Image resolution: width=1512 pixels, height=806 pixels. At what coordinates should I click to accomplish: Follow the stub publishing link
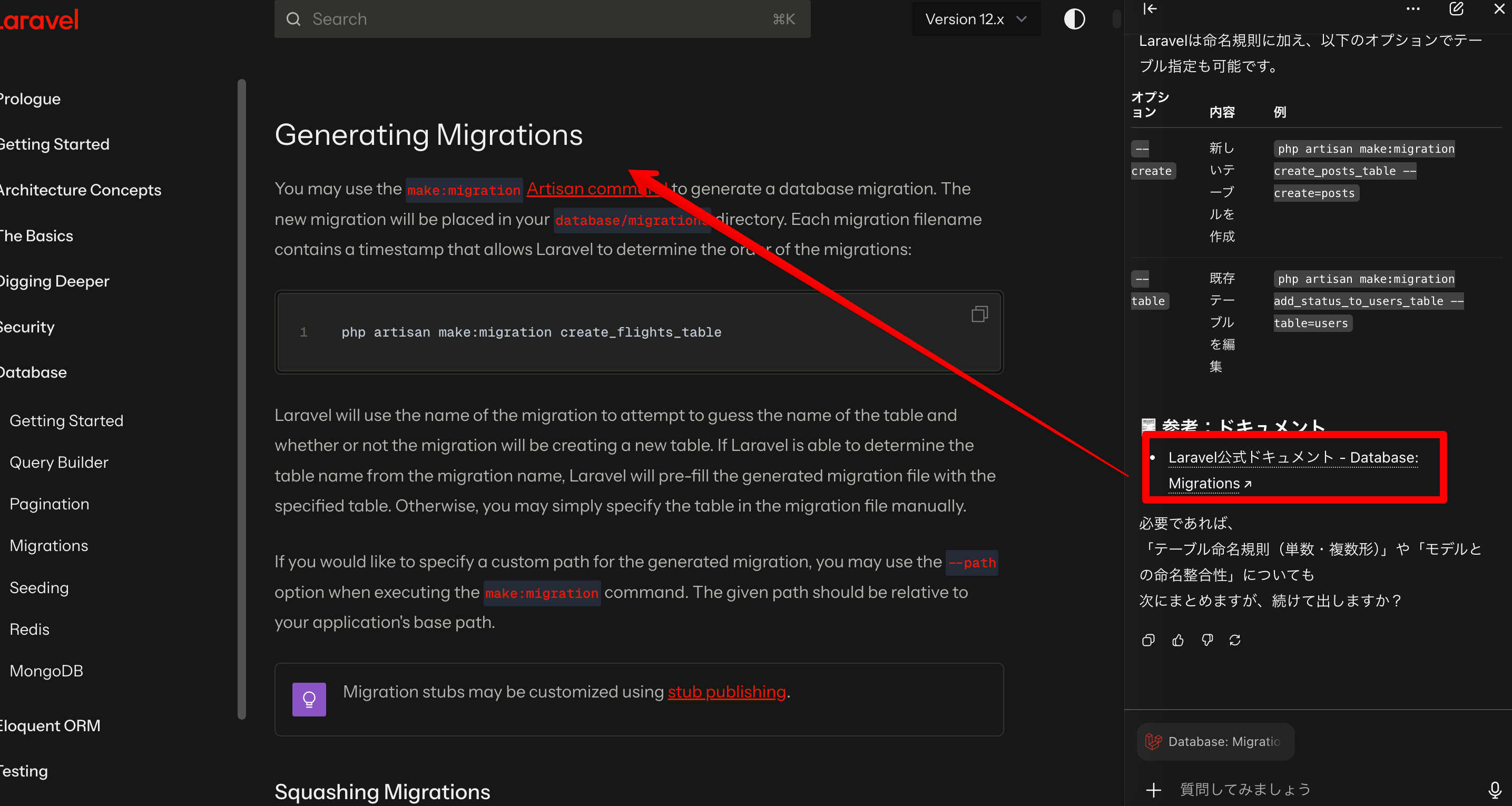click(x=726, y=692)
